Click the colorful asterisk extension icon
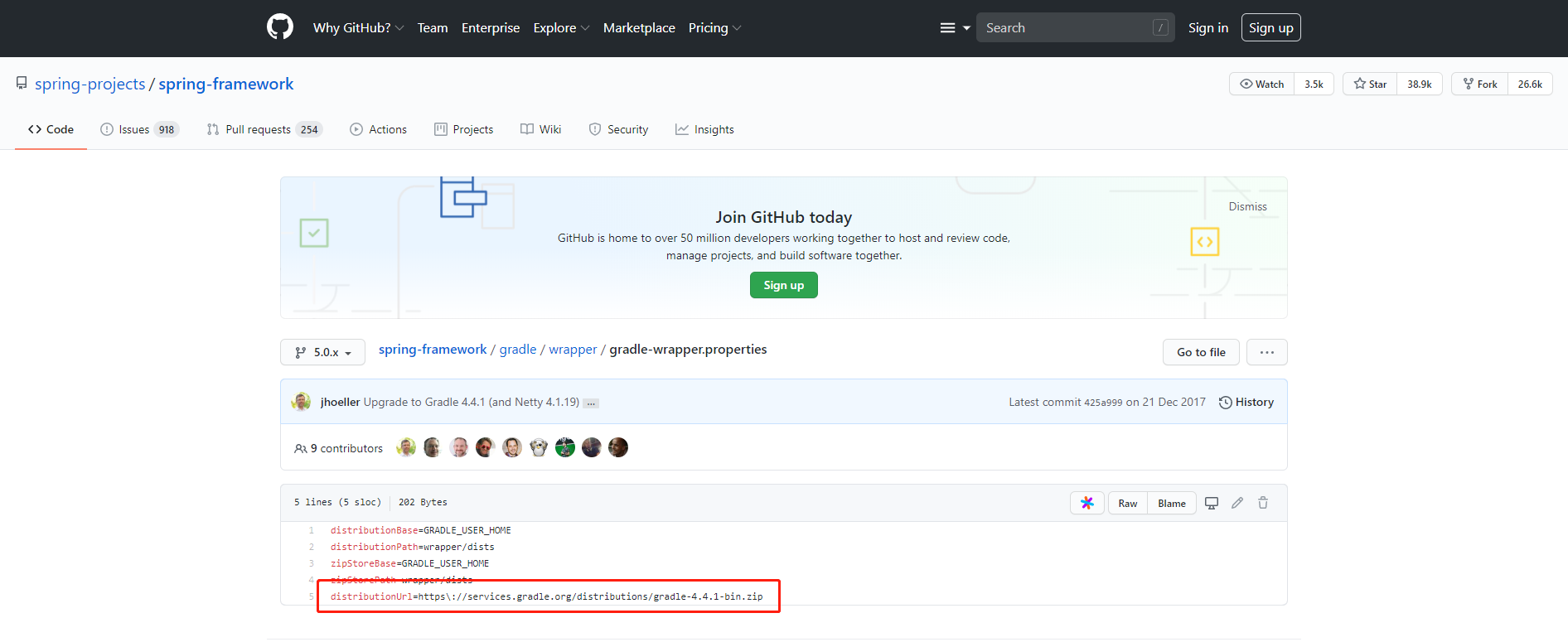 point(1087,503)
